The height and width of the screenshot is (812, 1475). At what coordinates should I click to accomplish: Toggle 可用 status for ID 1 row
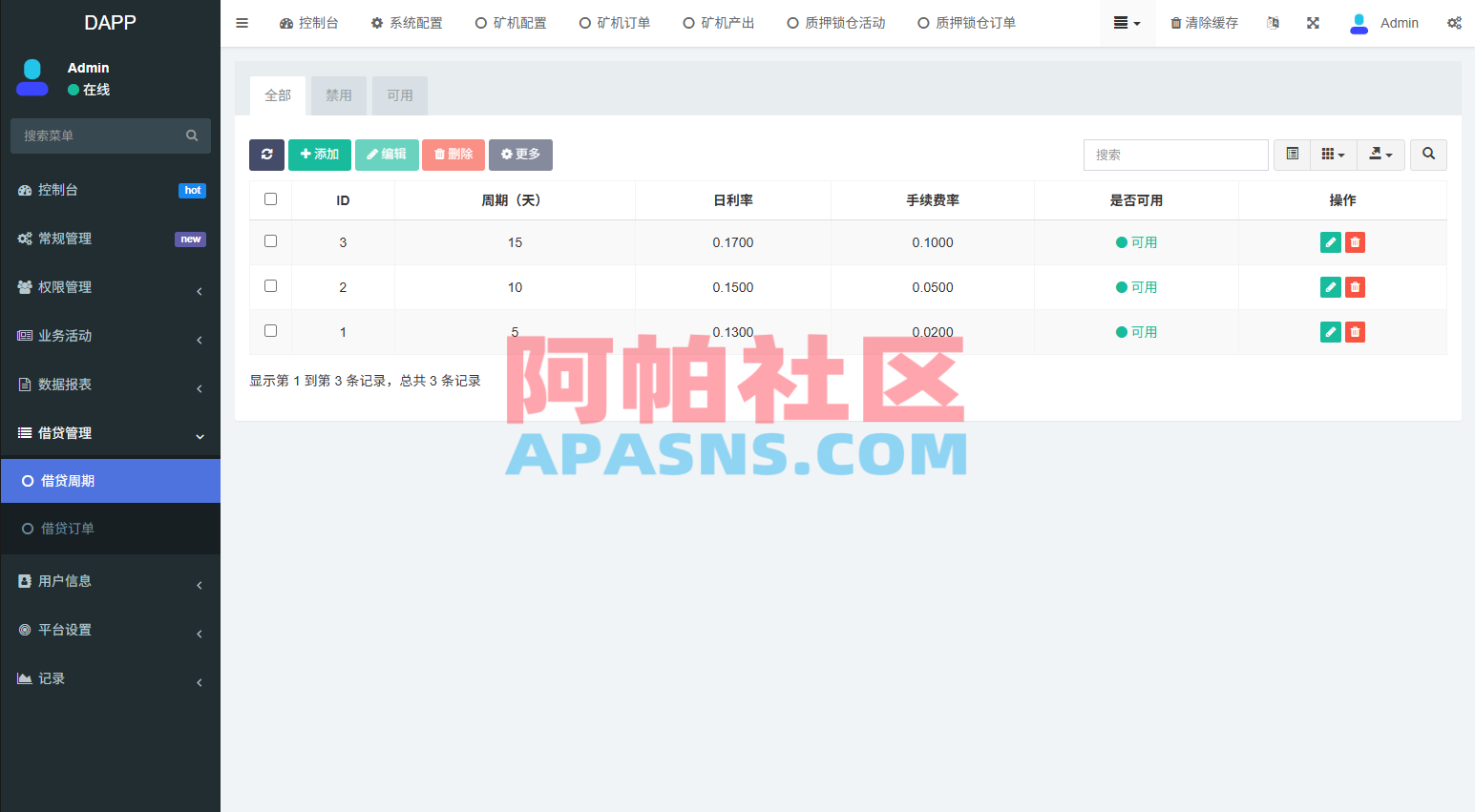click(x=1136, y=332)
